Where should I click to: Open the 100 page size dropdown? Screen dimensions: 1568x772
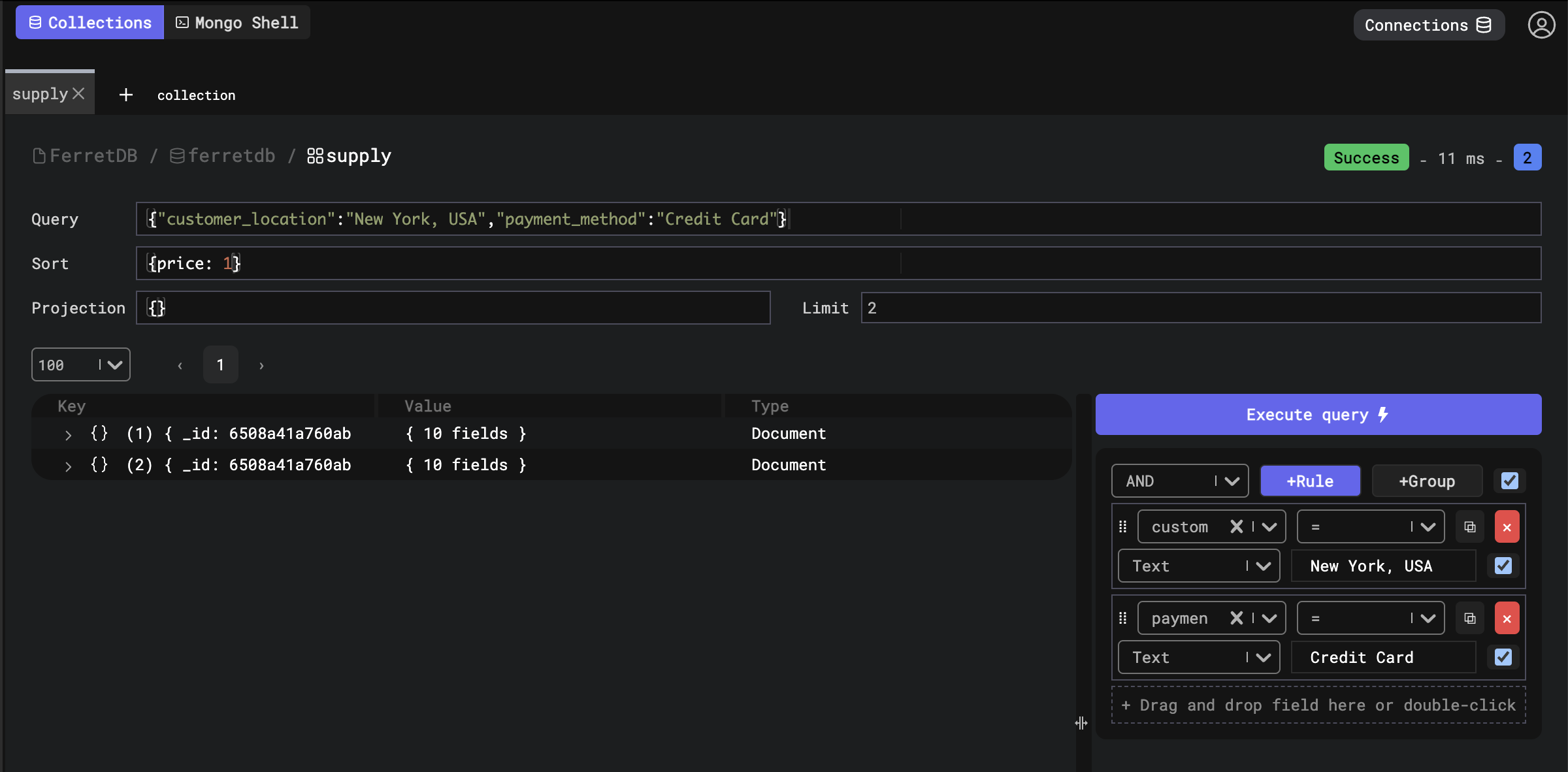[x=80, y=365]
